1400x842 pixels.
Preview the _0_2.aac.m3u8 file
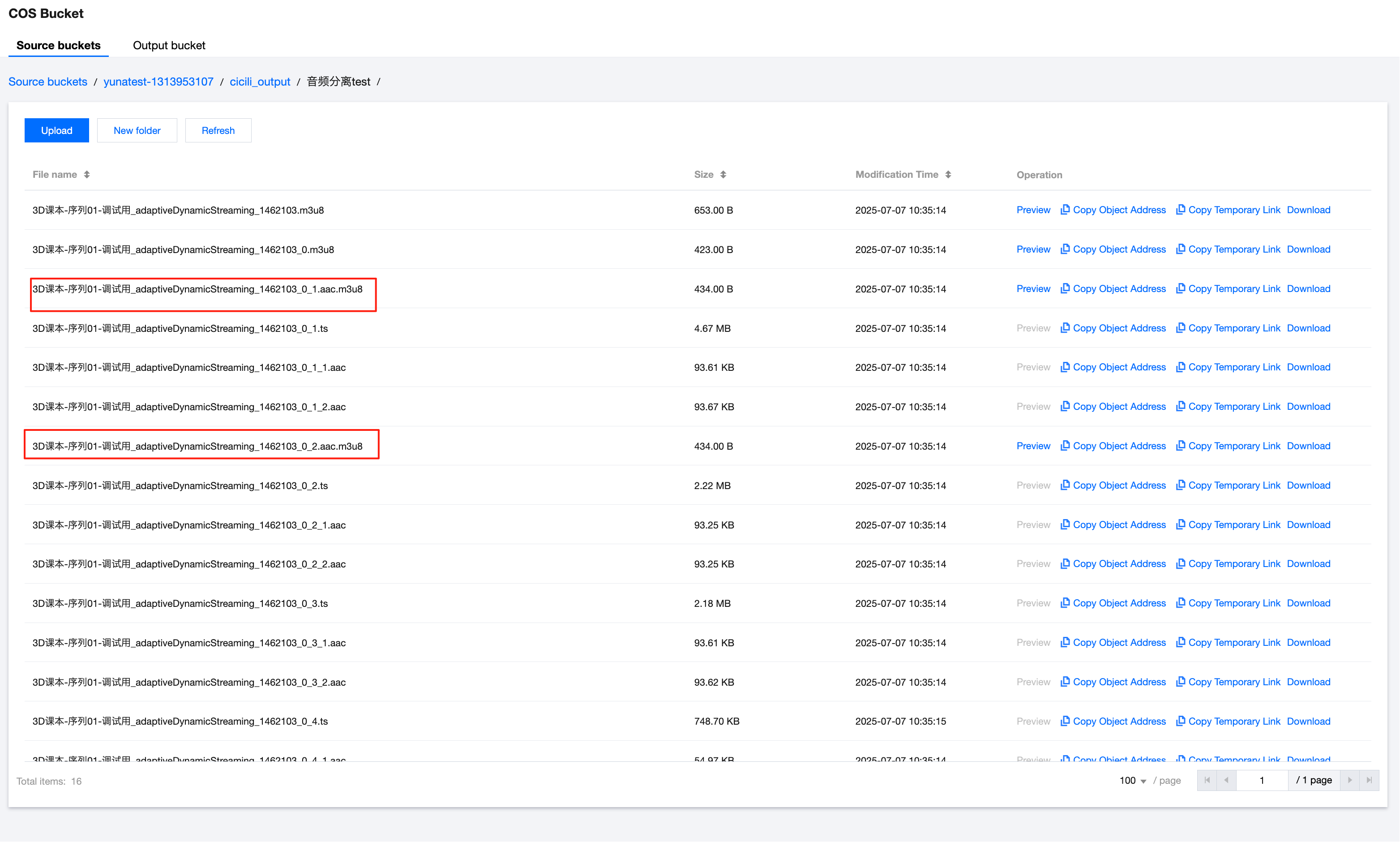click(x=1032, y=446)
